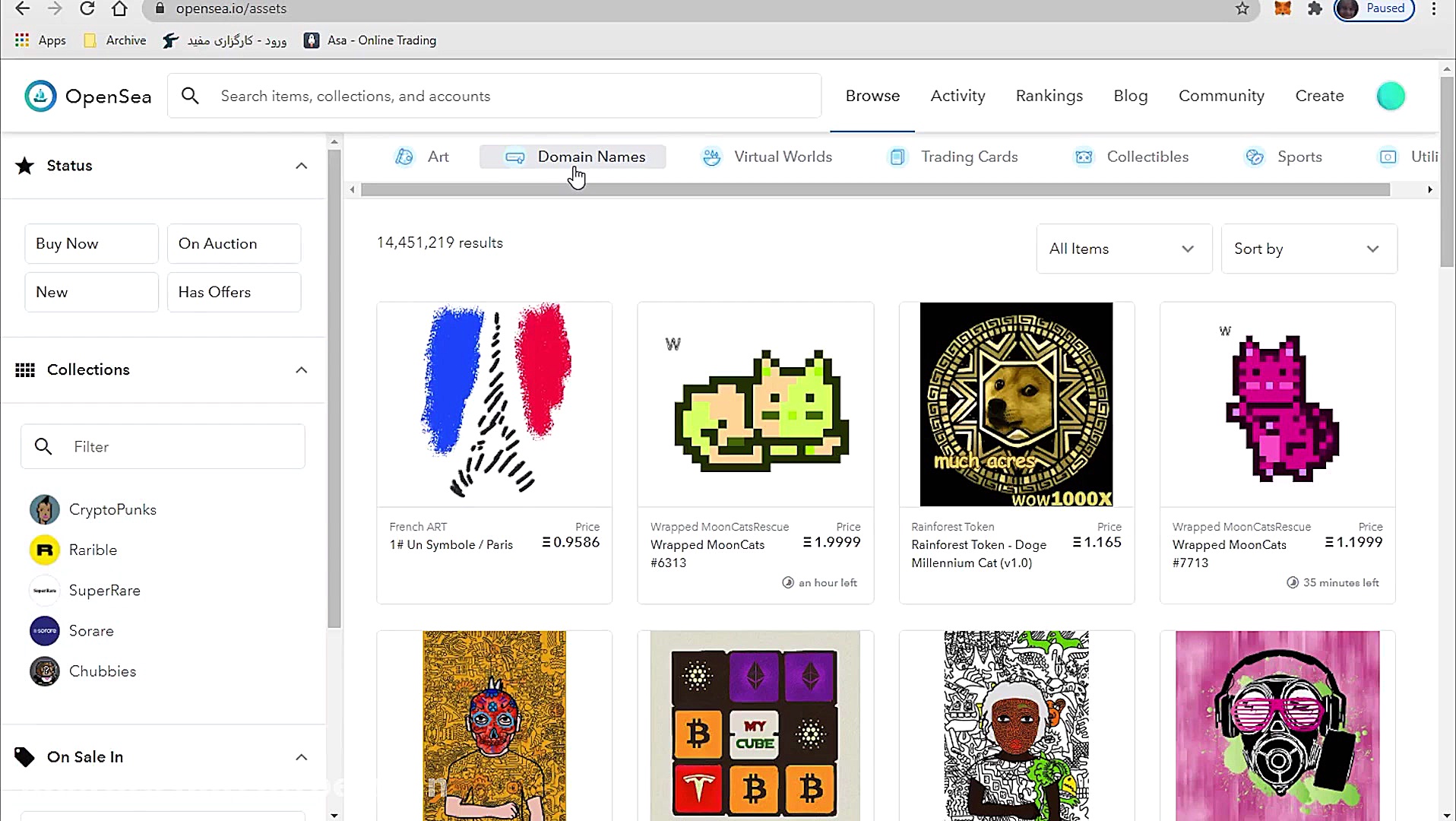Click the Trading Cards category icon
1456x821 pixels.
coord(897,157)
